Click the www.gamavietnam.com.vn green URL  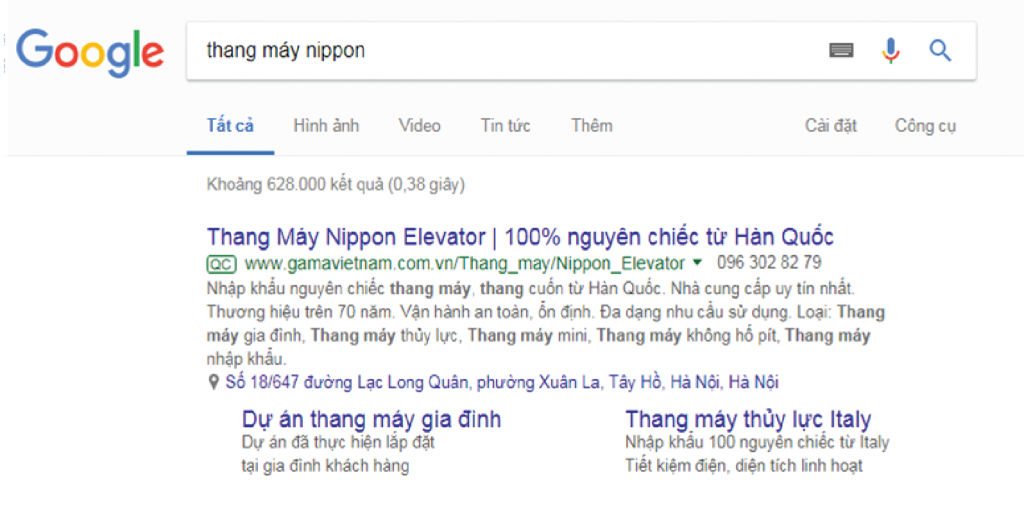464,264
